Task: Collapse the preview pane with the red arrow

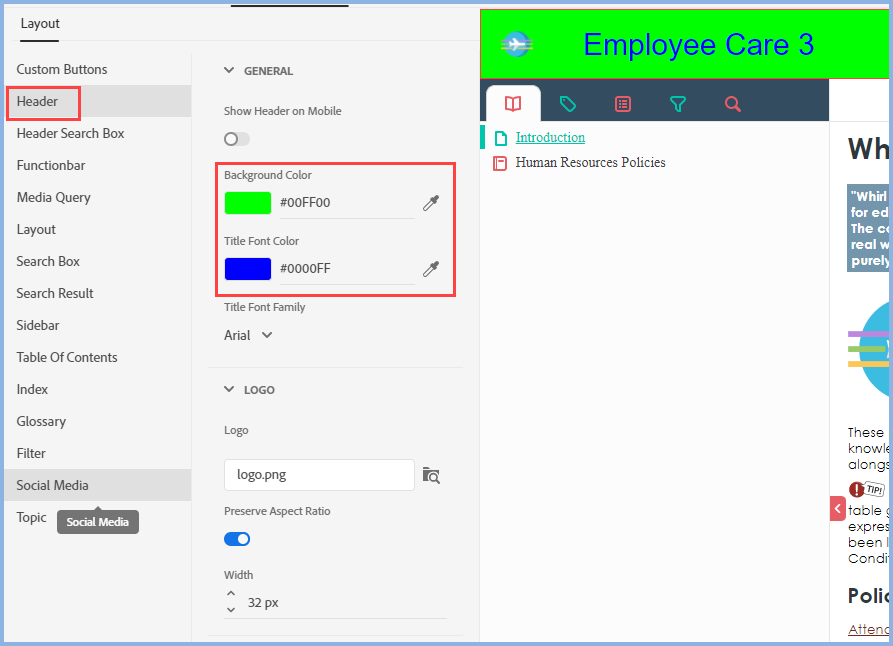Action: pos(837,508)
